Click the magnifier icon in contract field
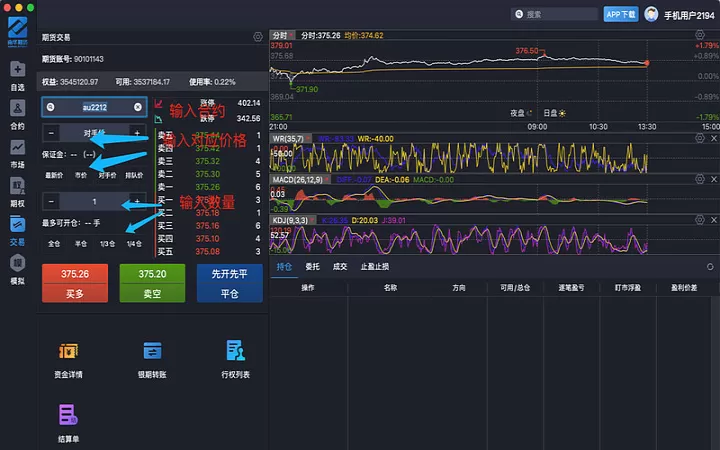The width and height of the screenshot is (720, 450). click(51, 107)
